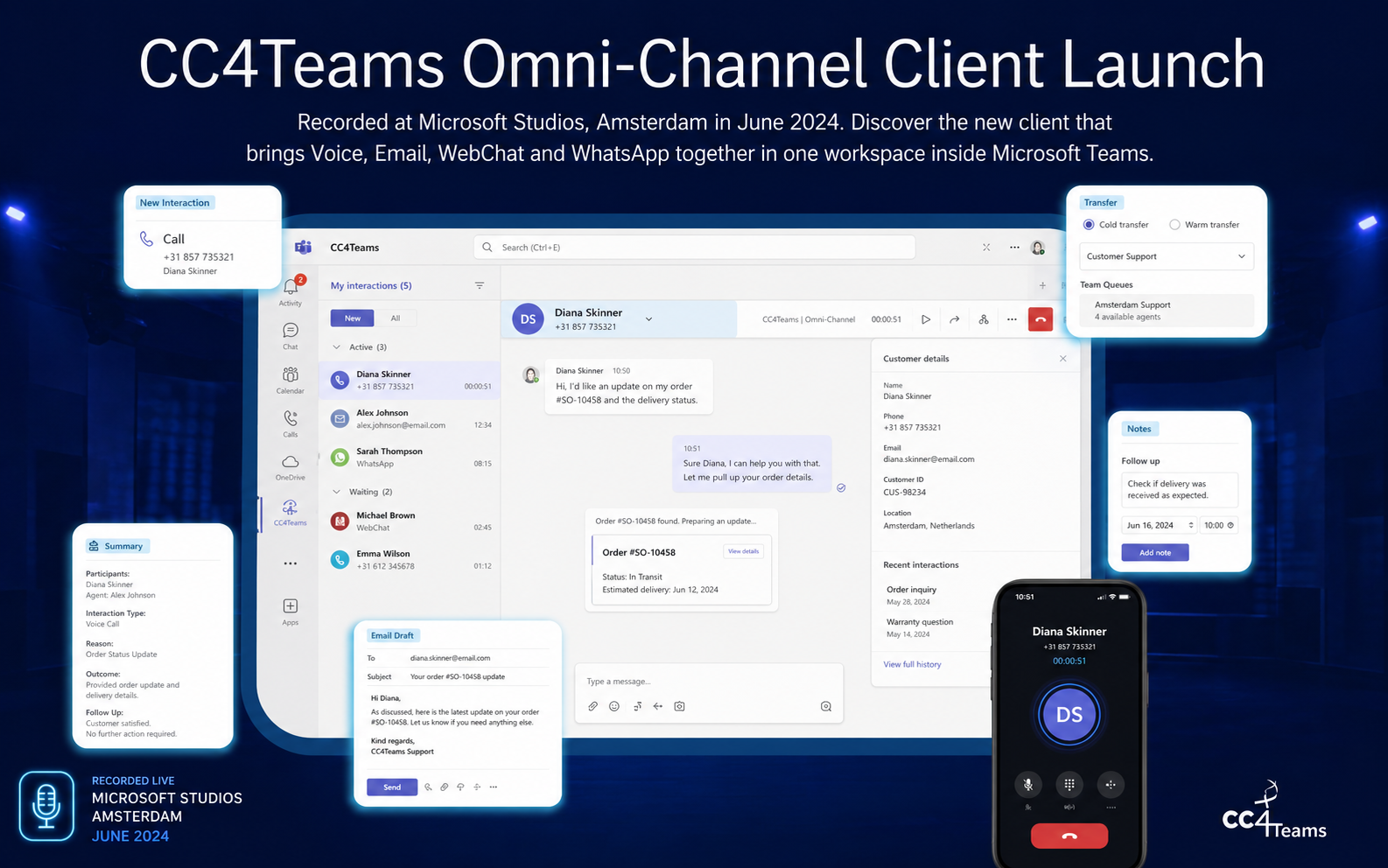Collapse the Active (3) group
This screenshot has width=1388, height=868.
click(x=337, y=347)
